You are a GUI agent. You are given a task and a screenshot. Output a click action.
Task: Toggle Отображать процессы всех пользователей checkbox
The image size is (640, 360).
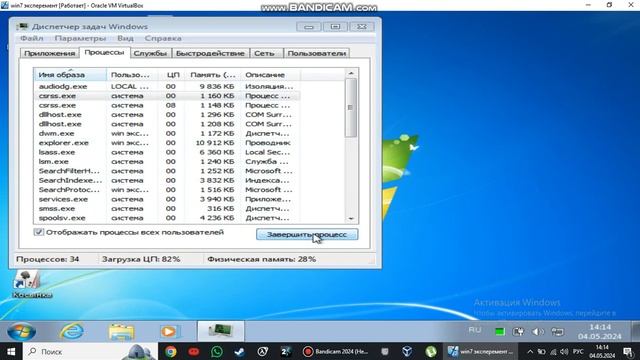click(39, 232)
